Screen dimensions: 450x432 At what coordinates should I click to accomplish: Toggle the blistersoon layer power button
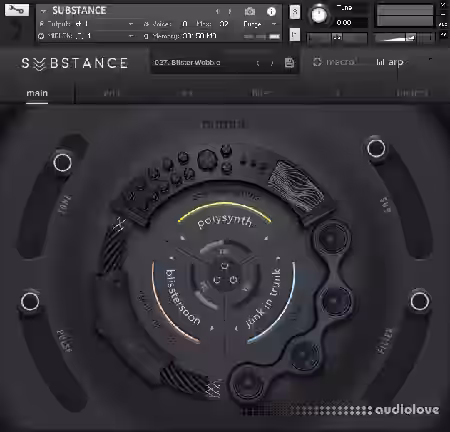click(x=217, y=279)
